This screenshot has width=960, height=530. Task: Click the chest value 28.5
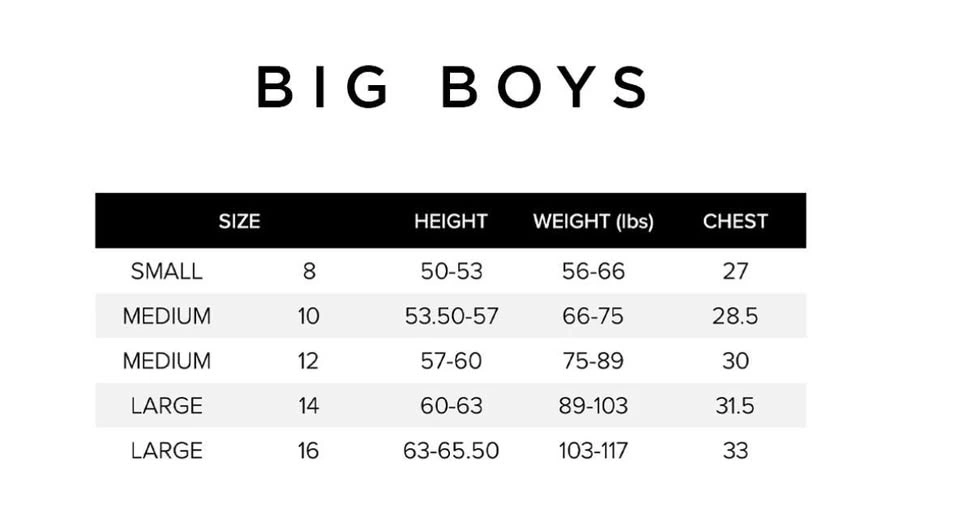pos(735,316)
